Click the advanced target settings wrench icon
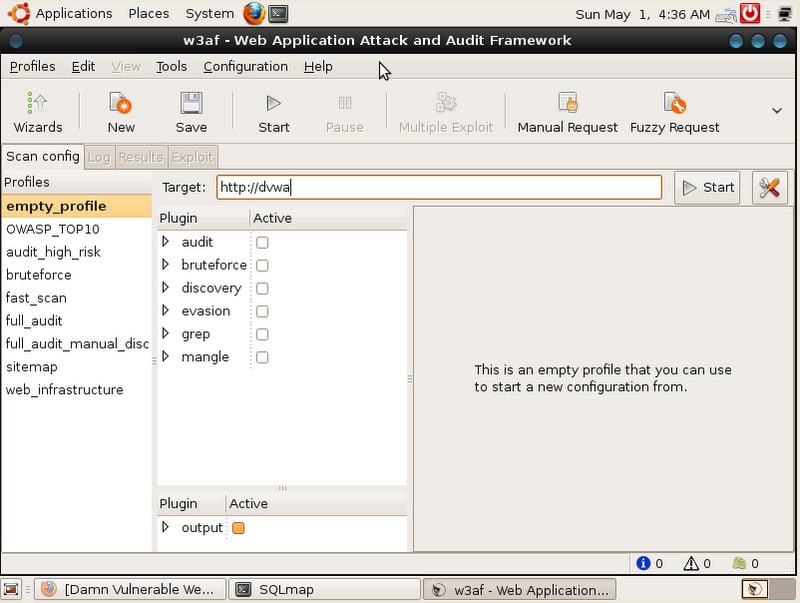 (x=769, y=187)
